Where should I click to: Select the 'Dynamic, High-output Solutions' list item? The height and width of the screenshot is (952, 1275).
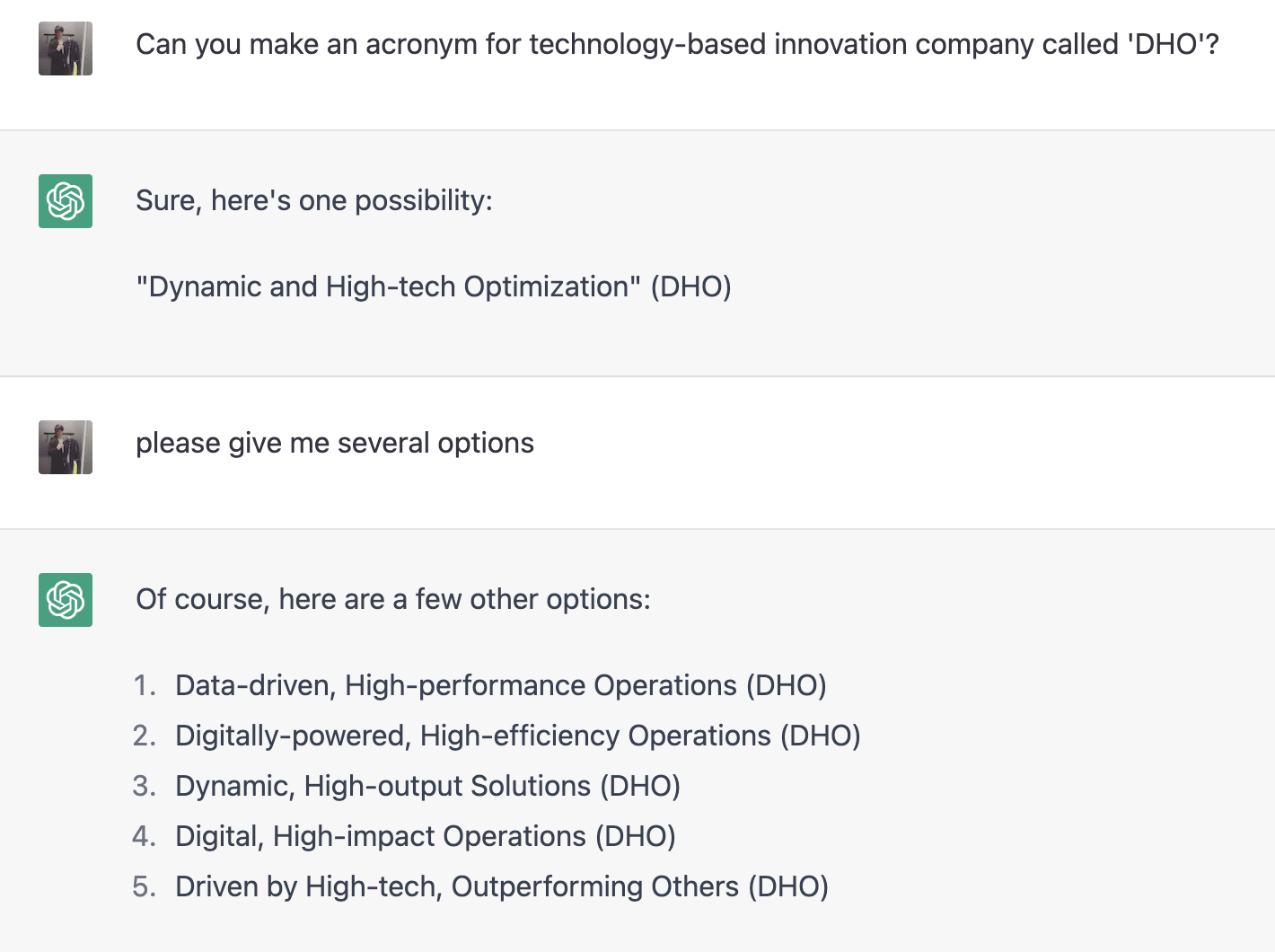[x=427, y=786]
